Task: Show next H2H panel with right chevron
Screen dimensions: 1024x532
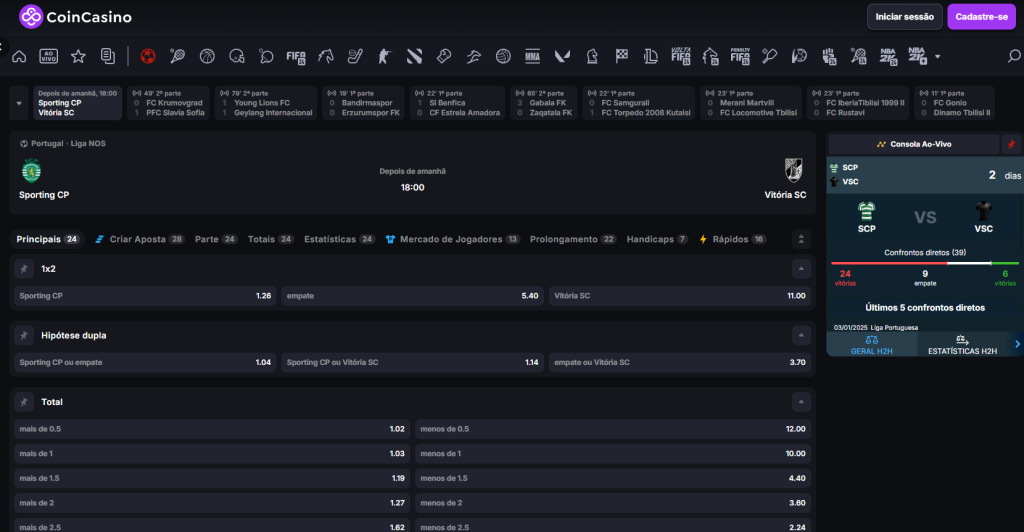Action: point(1017,344)
